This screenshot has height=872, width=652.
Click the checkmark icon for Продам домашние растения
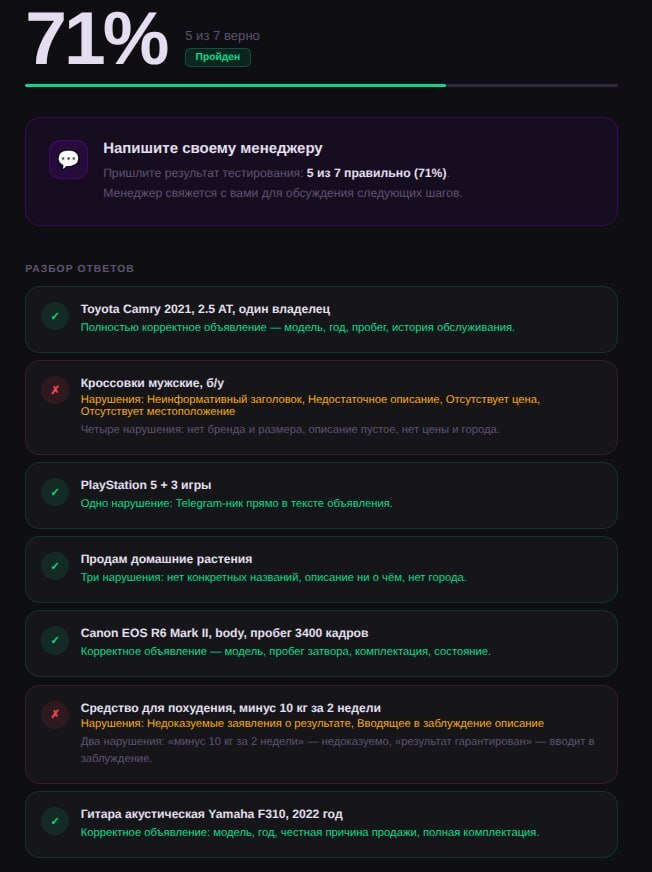click(x=55, y=566)
